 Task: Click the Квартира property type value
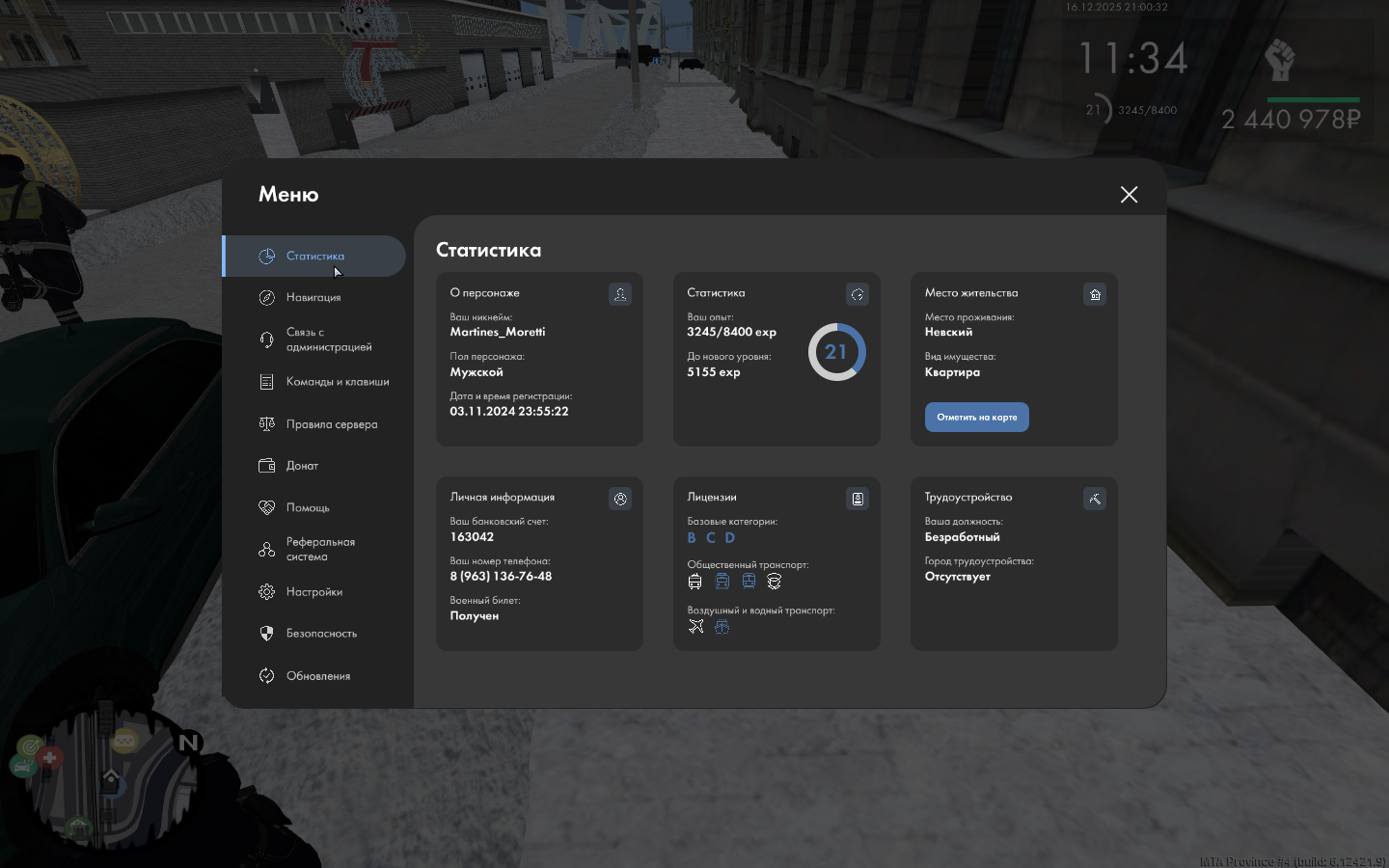click(x=952, y=372)
